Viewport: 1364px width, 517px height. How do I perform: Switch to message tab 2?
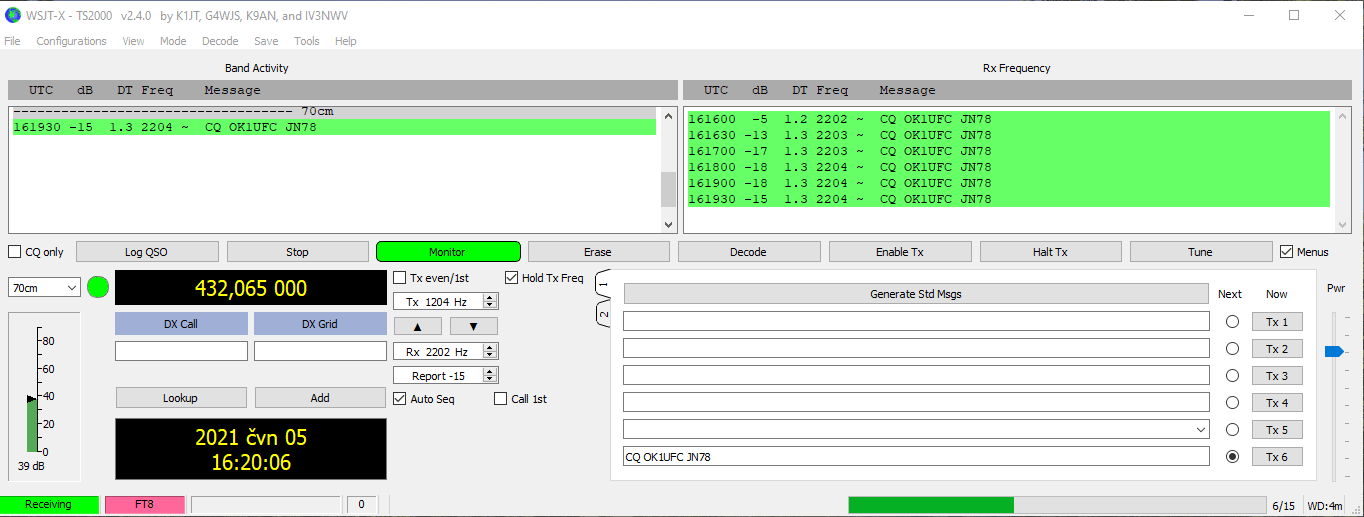pyautogui.click(x=602, y=314)
